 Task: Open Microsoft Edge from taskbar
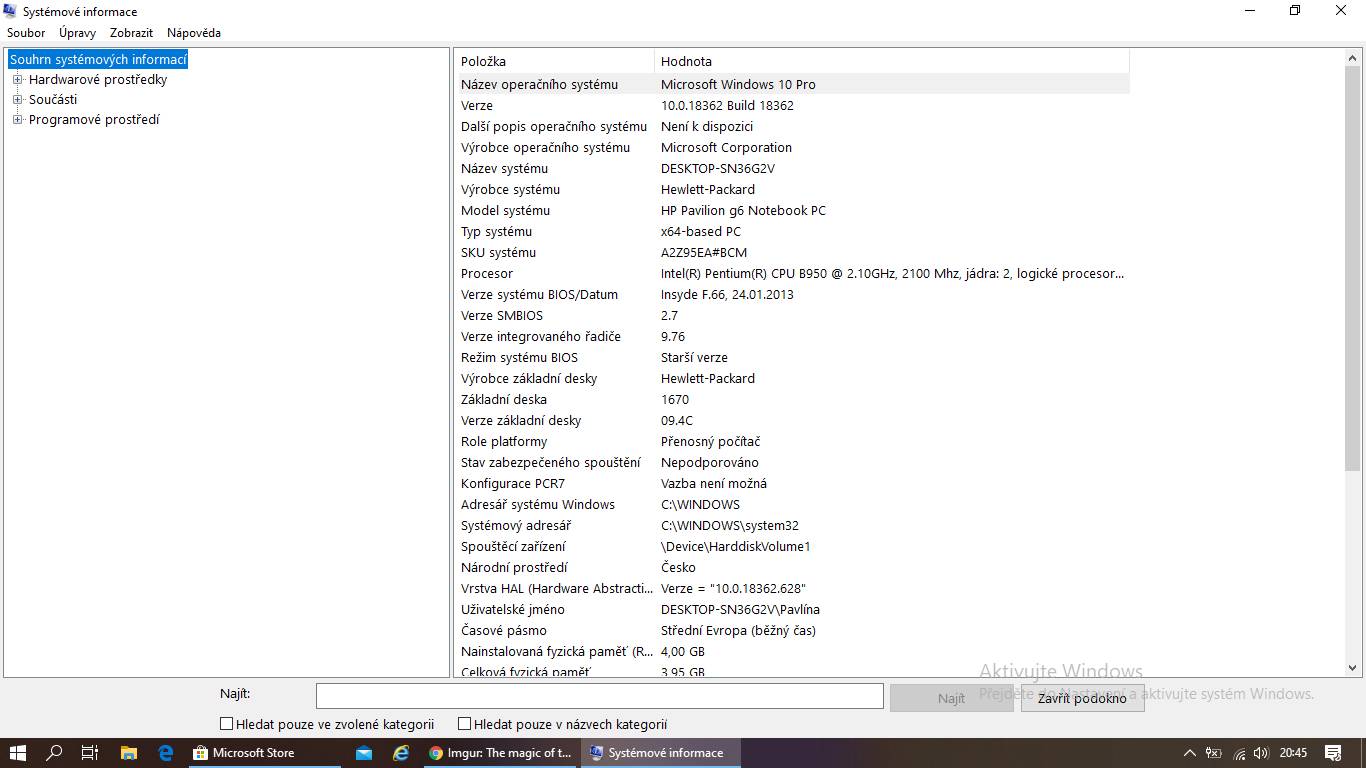165,753
